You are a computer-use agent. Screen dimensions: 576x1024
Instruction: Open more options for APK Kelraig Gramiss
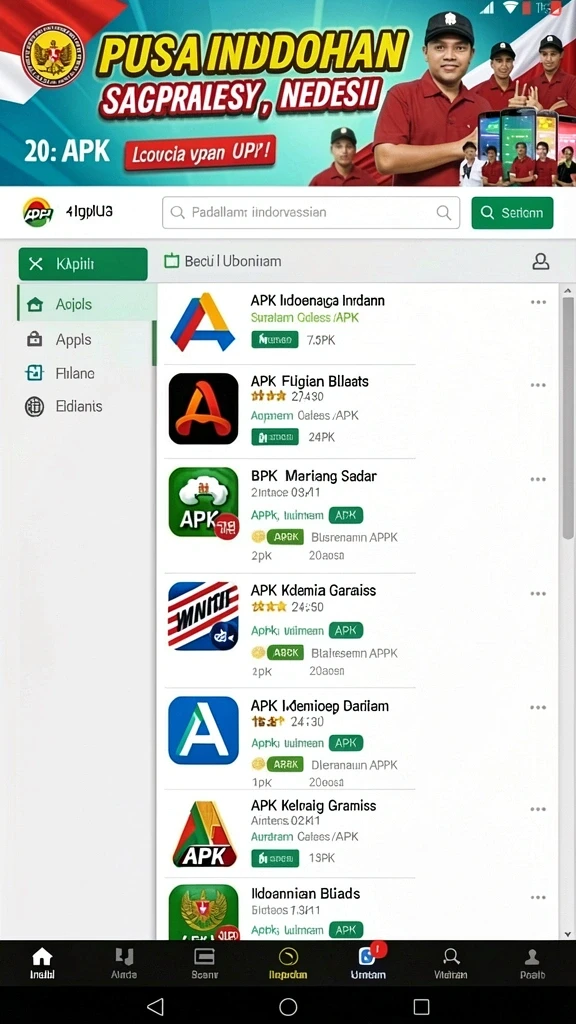(538, 809)
